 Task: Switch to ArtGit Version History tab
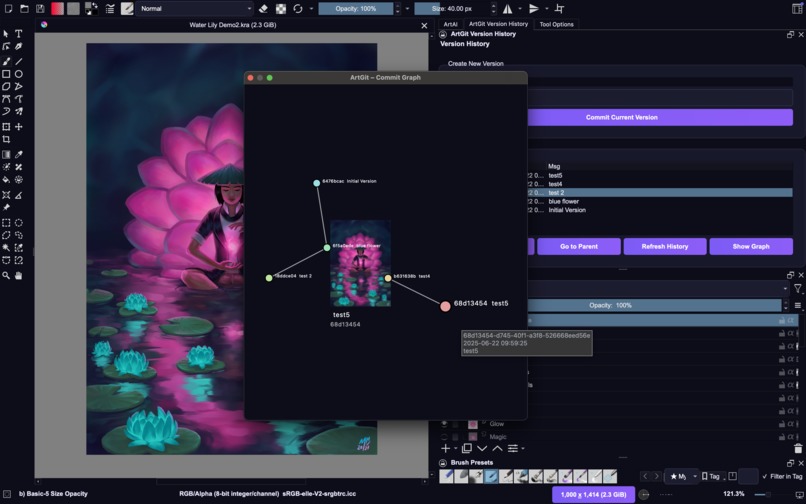498,24
